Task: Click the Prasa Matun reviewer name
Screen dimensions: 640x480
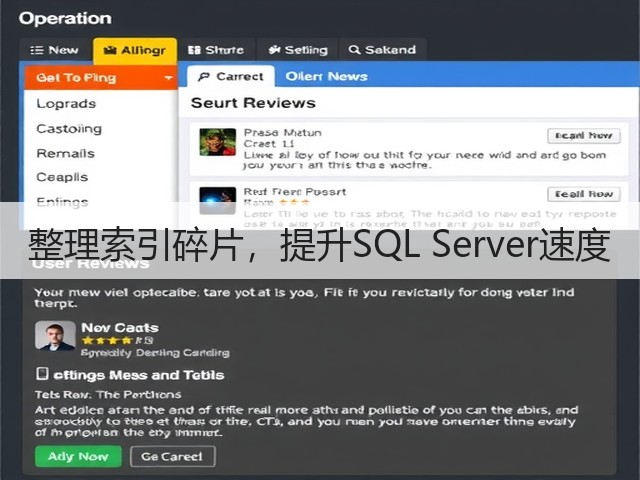Action: (x=282, y=133)
